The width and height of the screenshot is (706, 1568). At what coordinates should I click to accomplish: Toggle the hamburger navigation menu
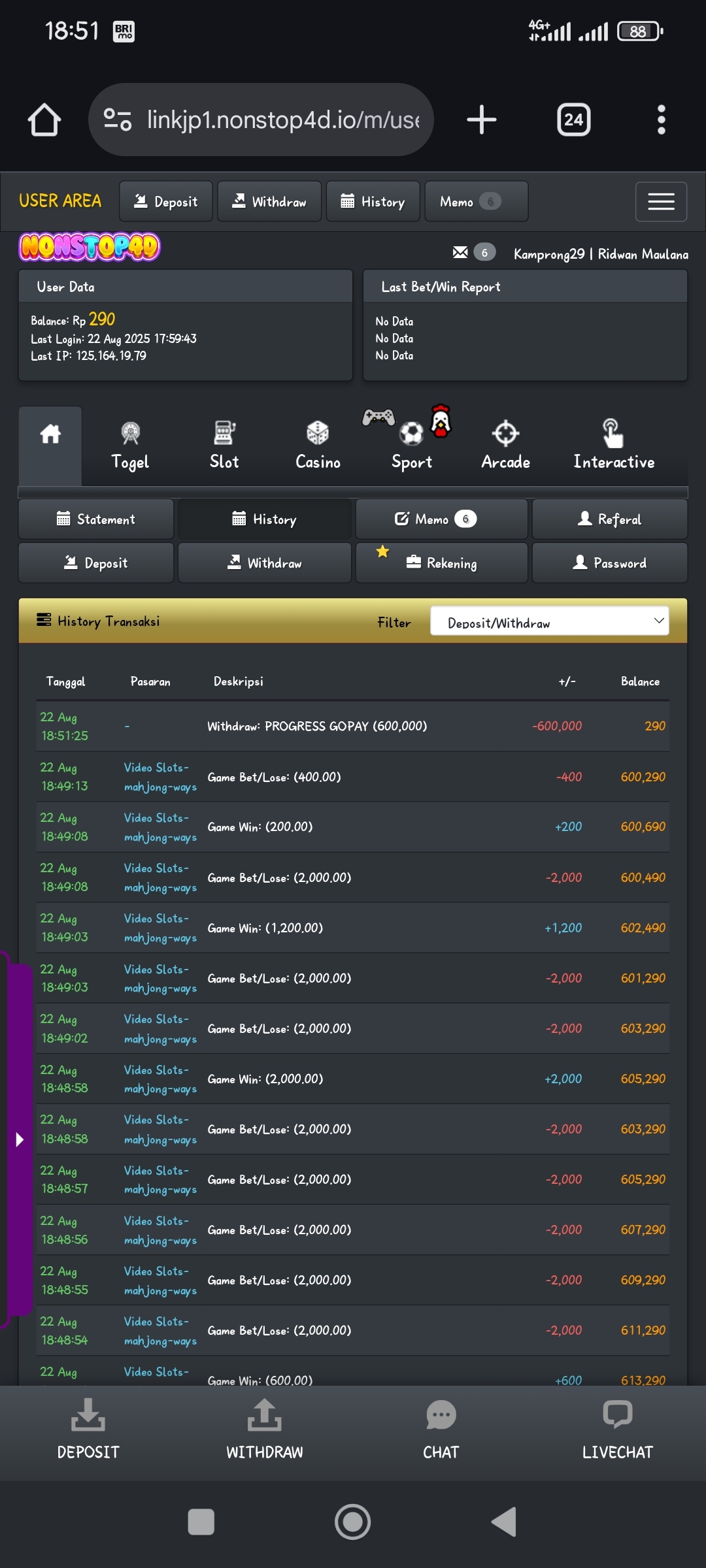(x=660, y=202)
